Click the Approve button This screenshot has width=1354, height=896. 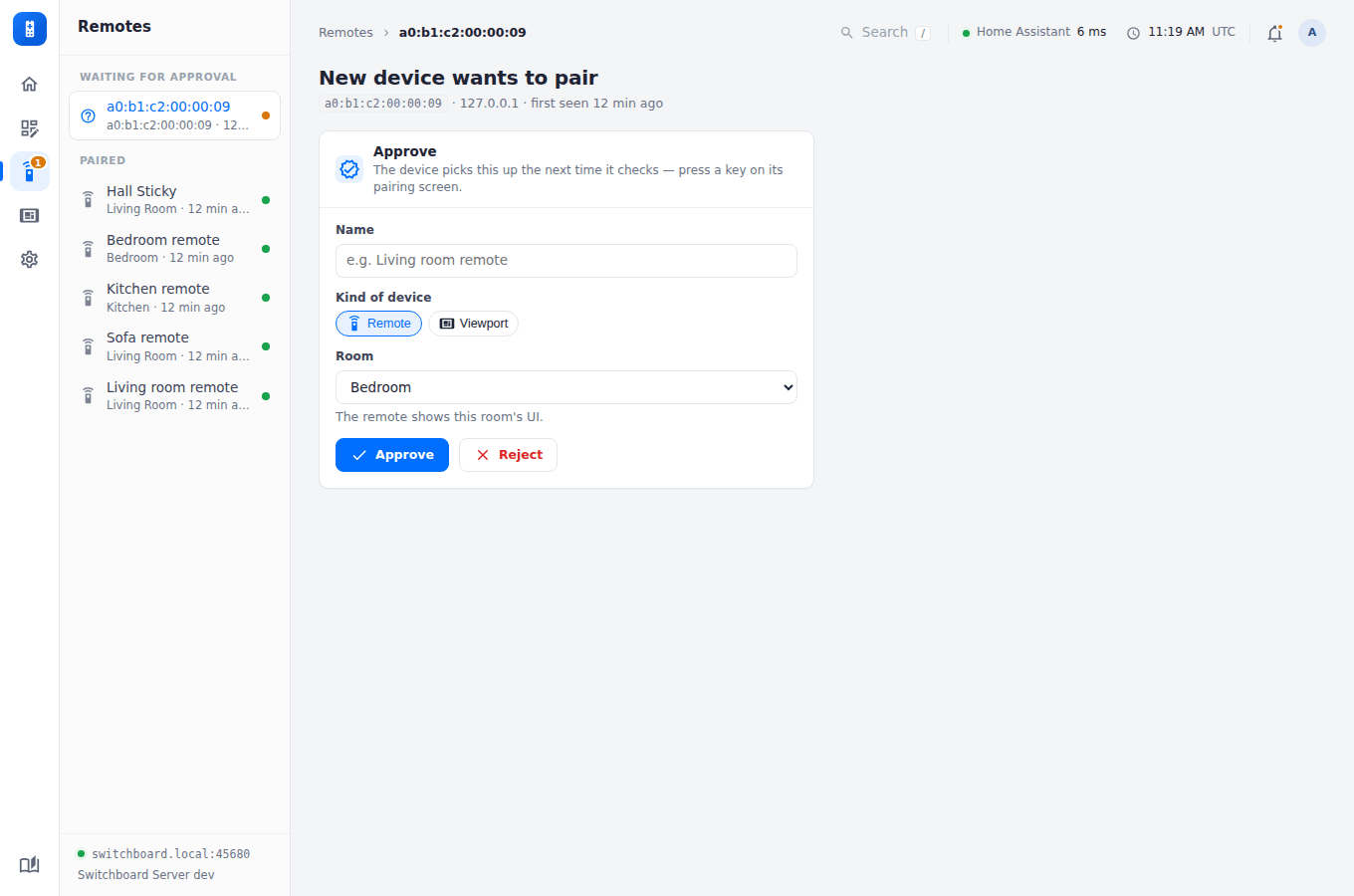tap(392, 455)
